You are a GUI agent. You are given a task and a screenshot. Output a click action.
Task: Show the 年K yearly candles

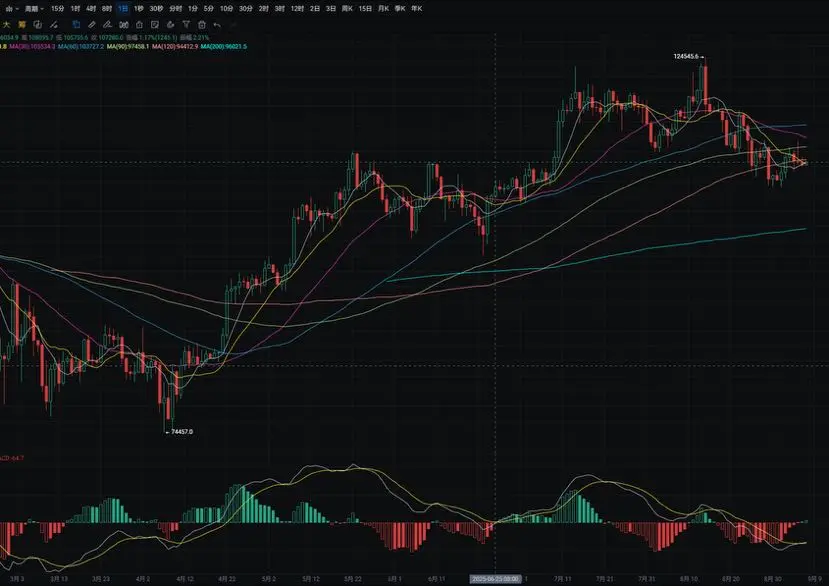coord(417,8)
